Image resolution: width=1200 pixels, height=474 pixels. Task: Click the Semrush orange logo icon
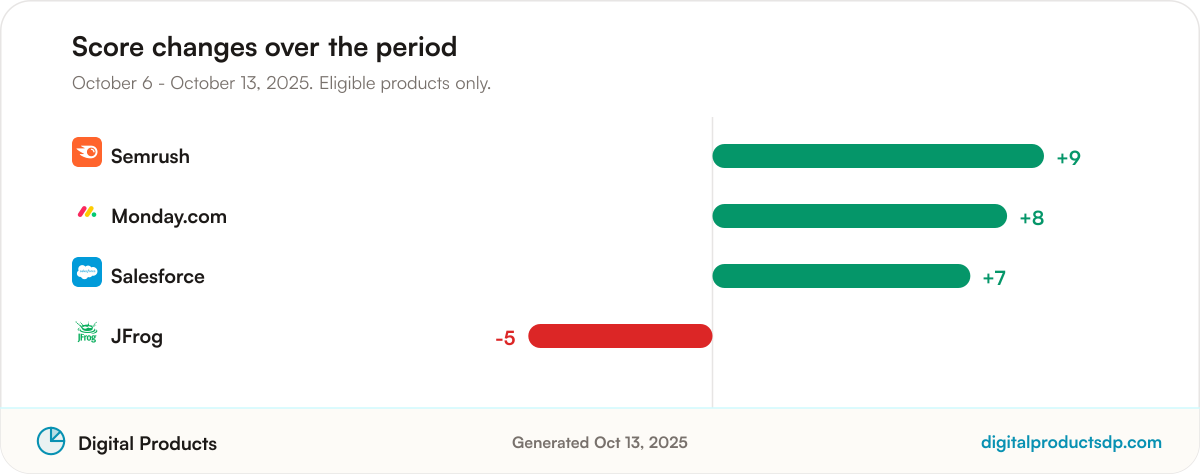coord(87,152)
